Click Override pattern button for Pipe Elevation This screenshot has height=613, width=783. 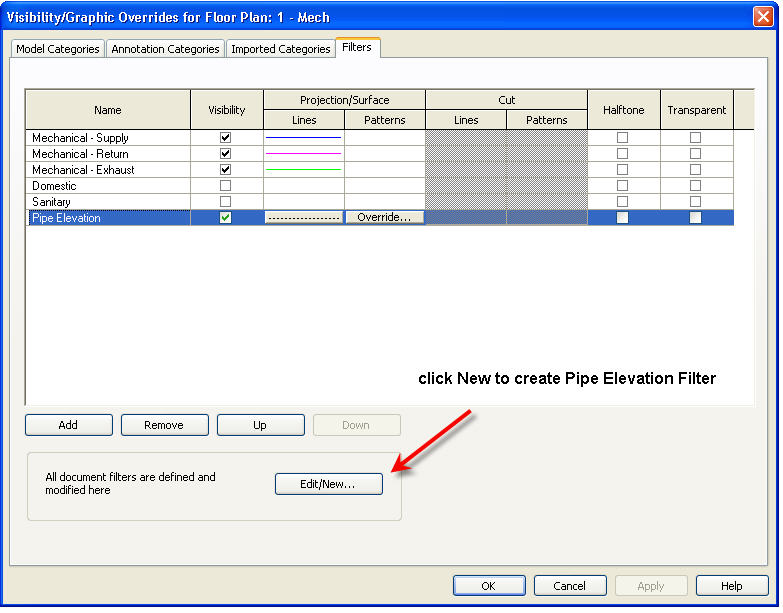[x=385, y=217]
